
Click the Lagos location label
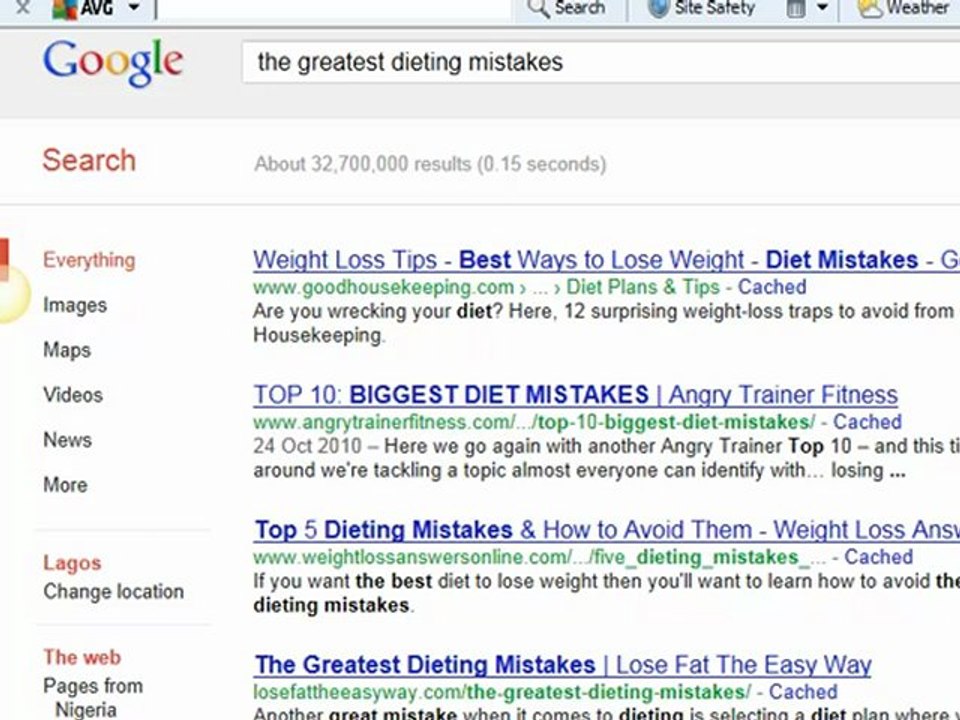72,563
